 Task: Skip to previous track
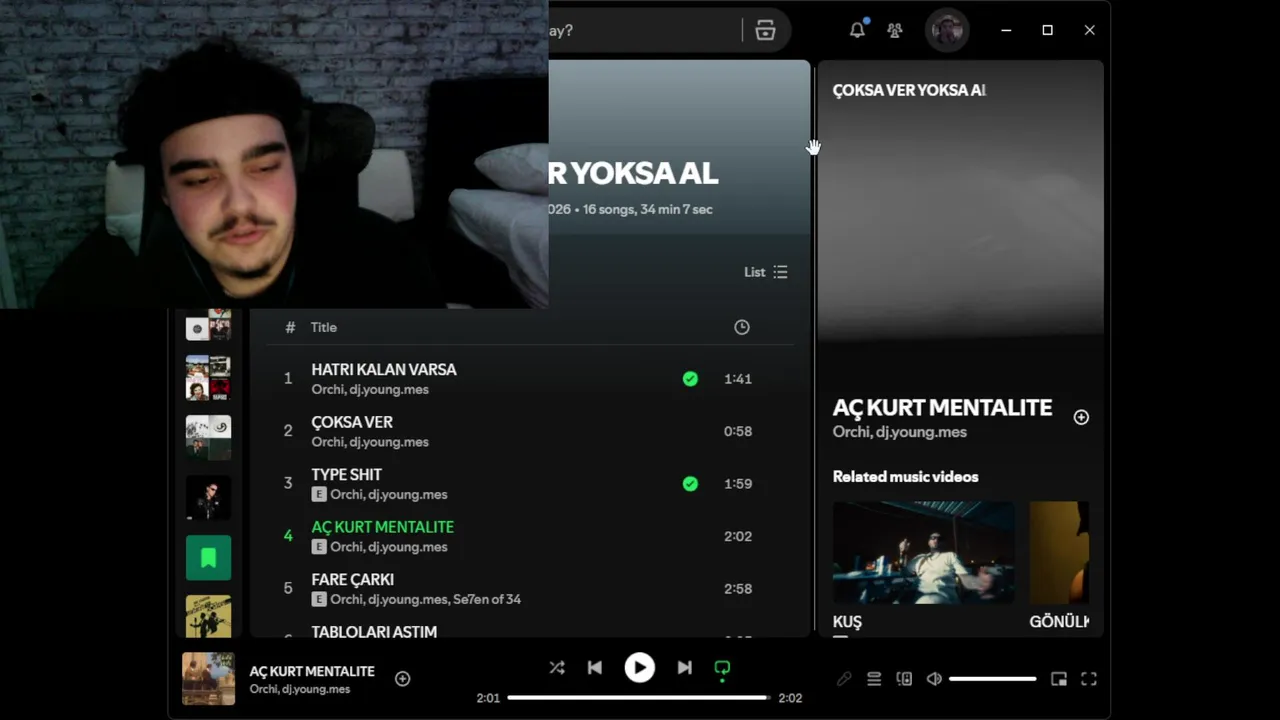pos(595,668)
